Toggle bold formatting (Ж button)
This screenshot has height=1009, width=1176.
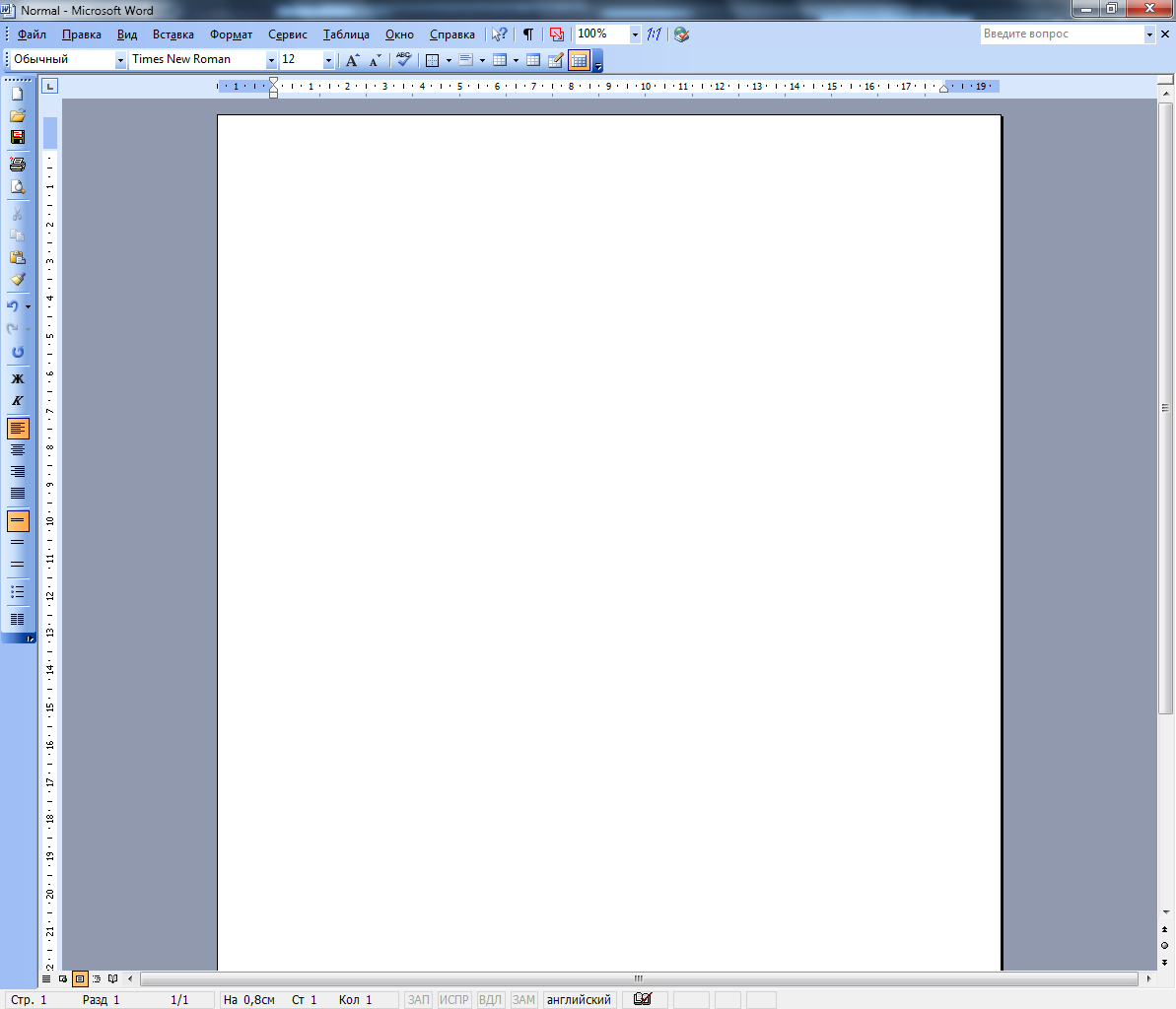pyautogui.click(x=17, y=378)
